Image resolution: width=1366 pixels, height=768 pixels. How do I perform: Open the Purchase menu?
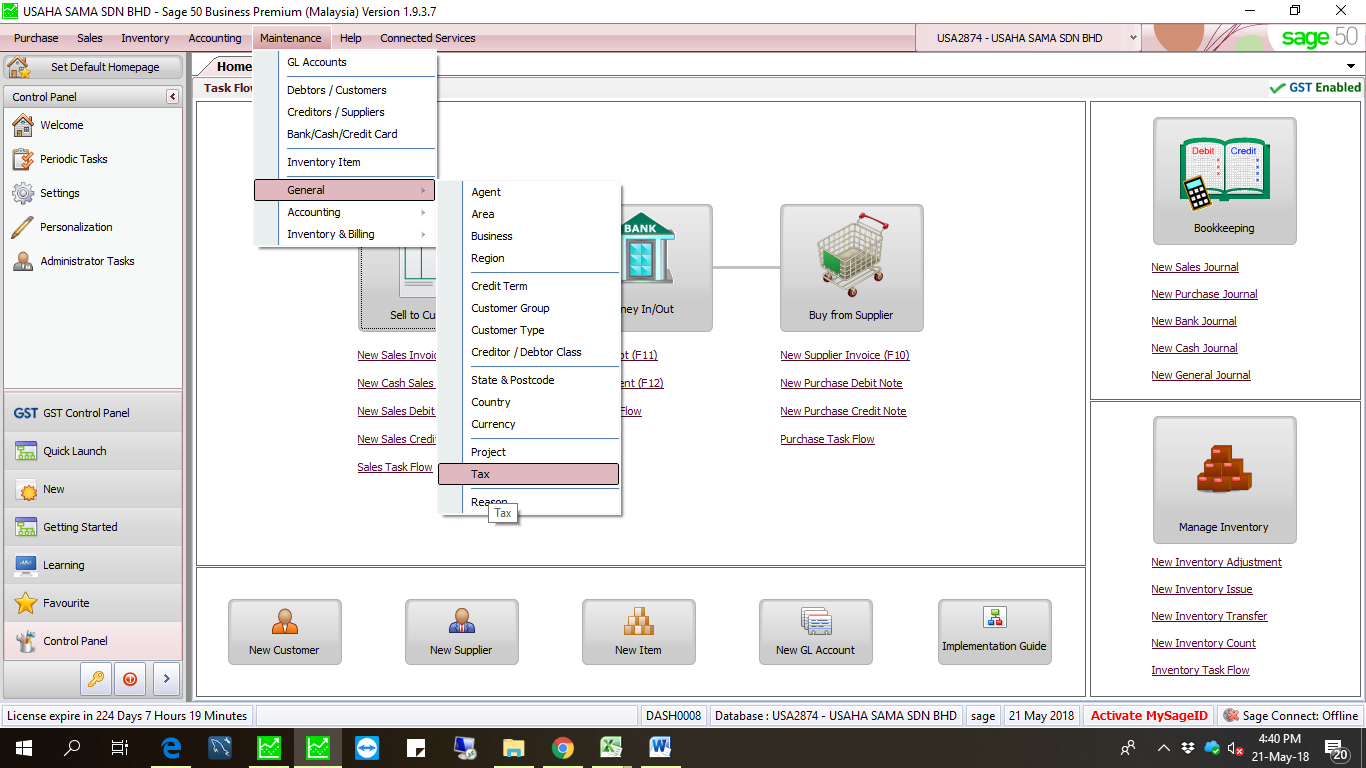[x=36, y=38]
